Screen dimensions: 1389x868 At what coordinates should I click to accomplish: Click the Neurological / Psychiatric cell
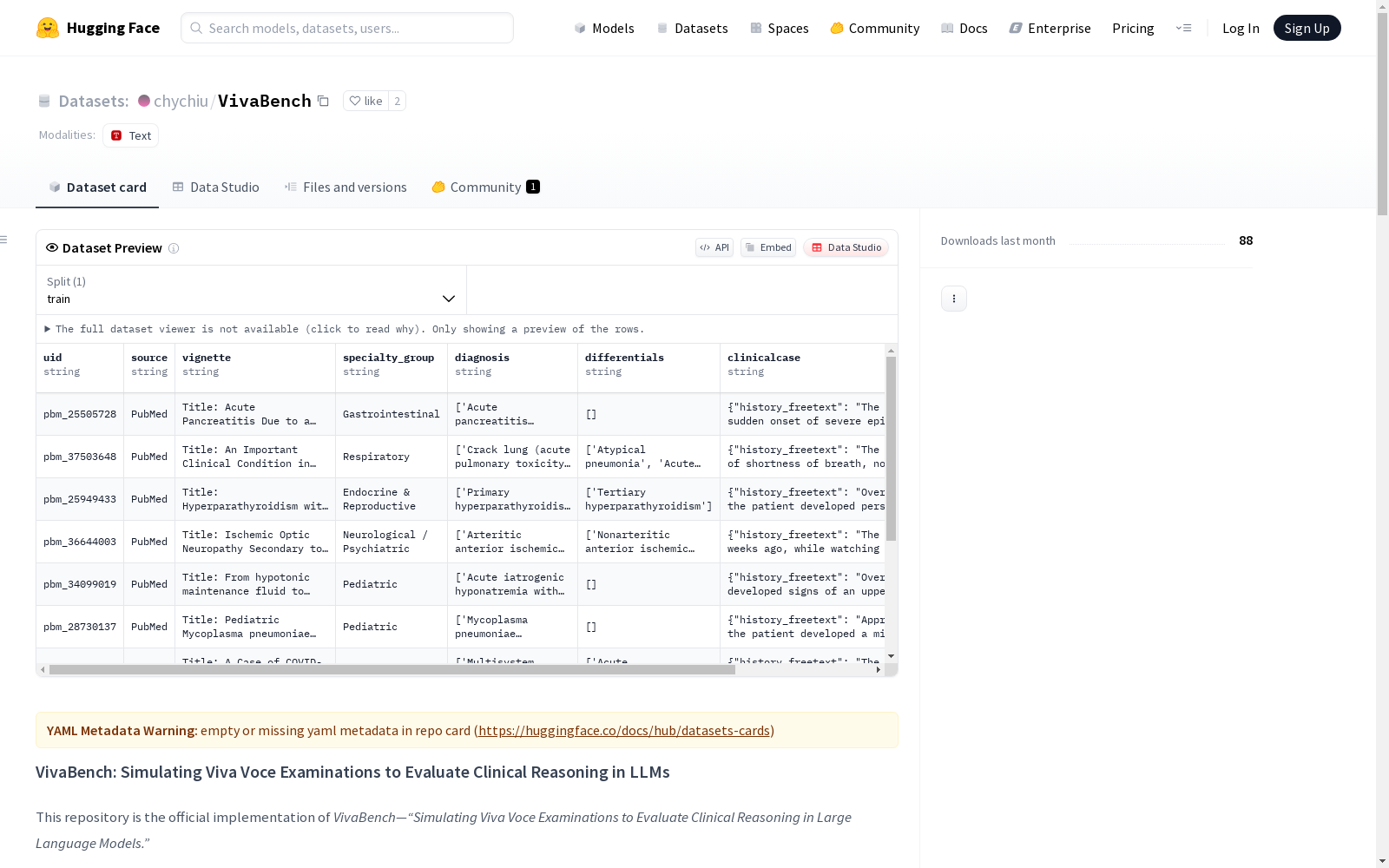(x=392, y=542)
